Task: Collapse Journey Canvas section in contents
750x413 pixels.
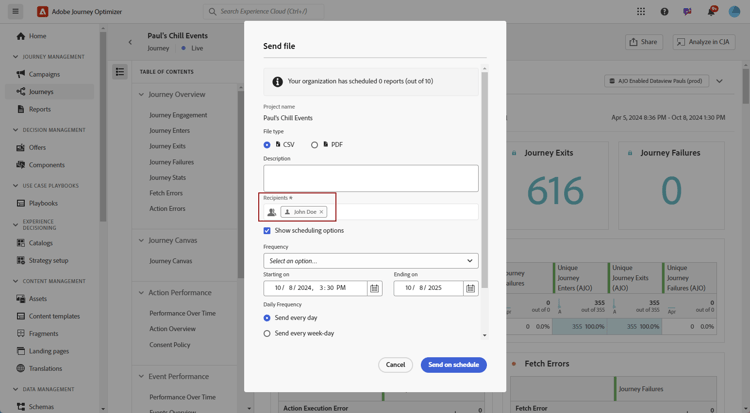Action: [141, 240]
